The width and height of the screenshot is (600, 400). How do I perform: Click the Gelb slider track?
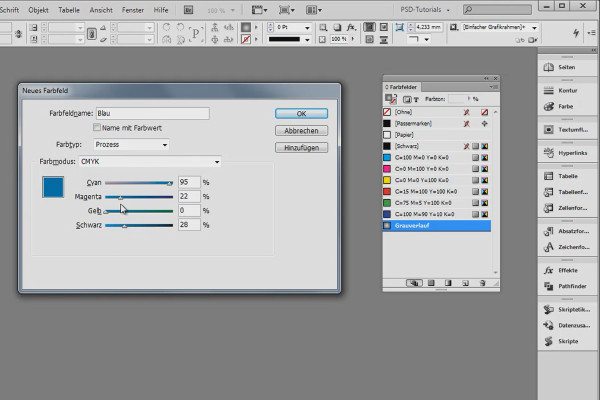139,211
